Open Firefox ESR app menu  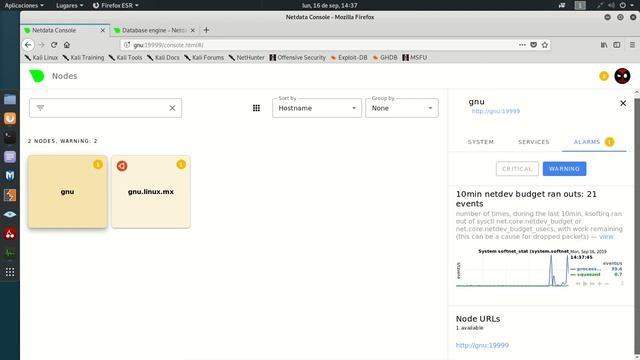[x=116, y=5]
